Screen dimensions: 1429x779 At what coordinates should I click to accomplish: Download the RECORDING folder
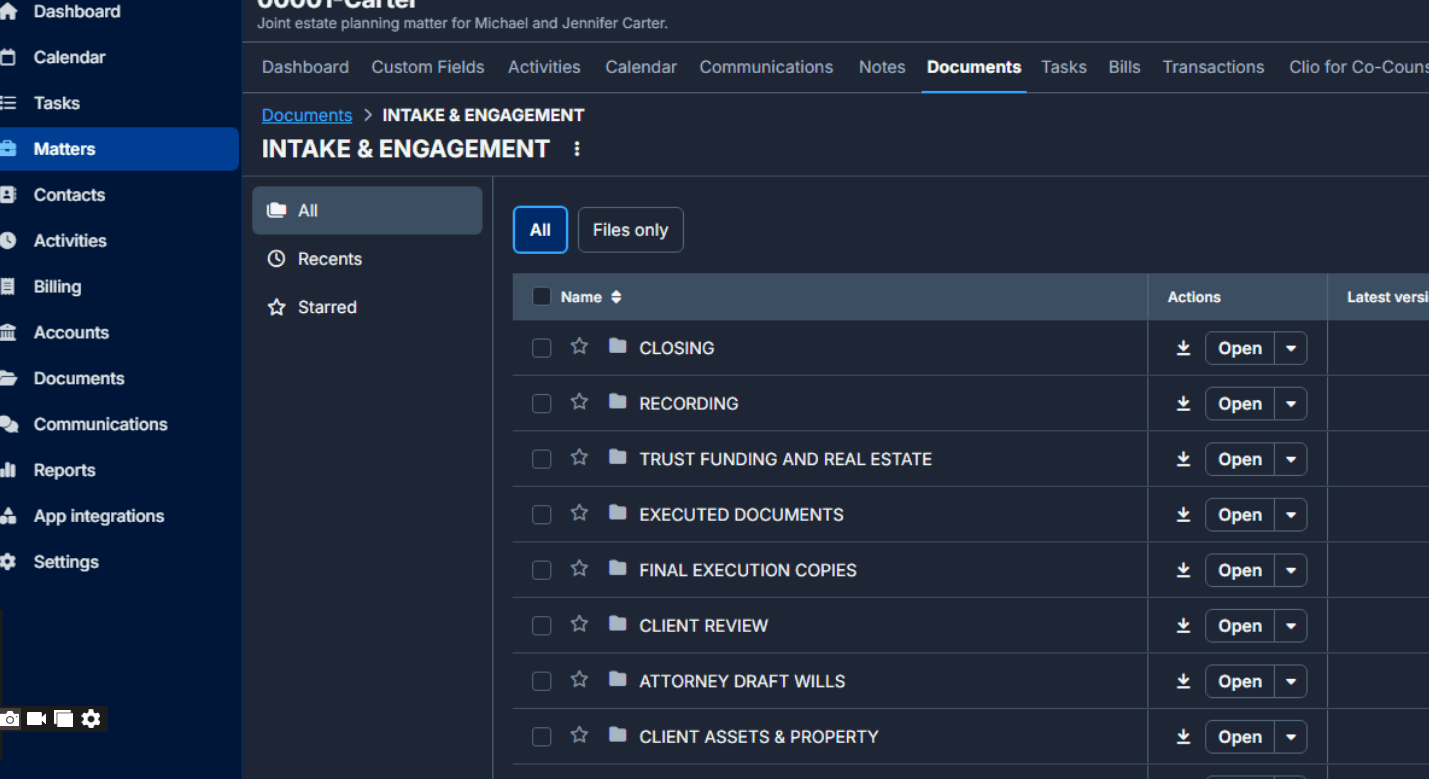click(x=1183, y=404)
